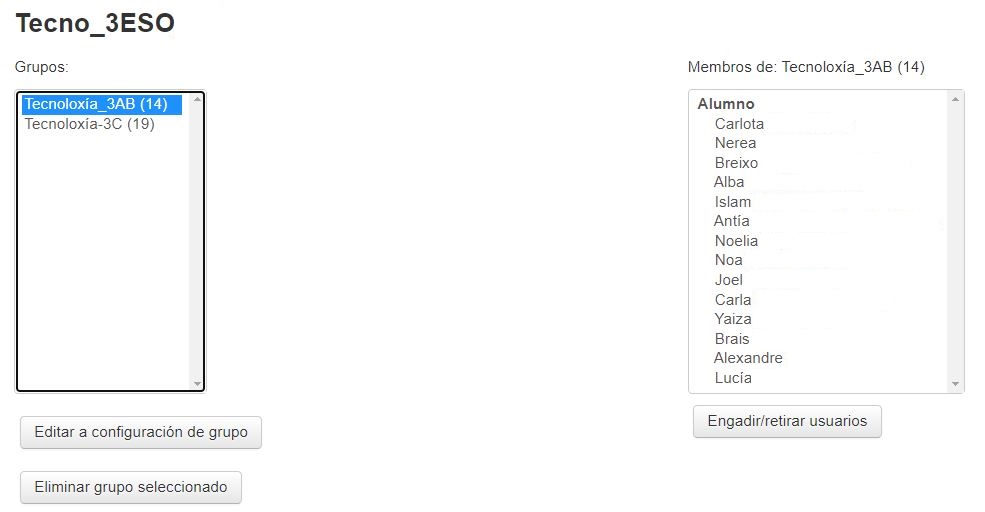Select member Nerea in the list

(x=735, y=143)
